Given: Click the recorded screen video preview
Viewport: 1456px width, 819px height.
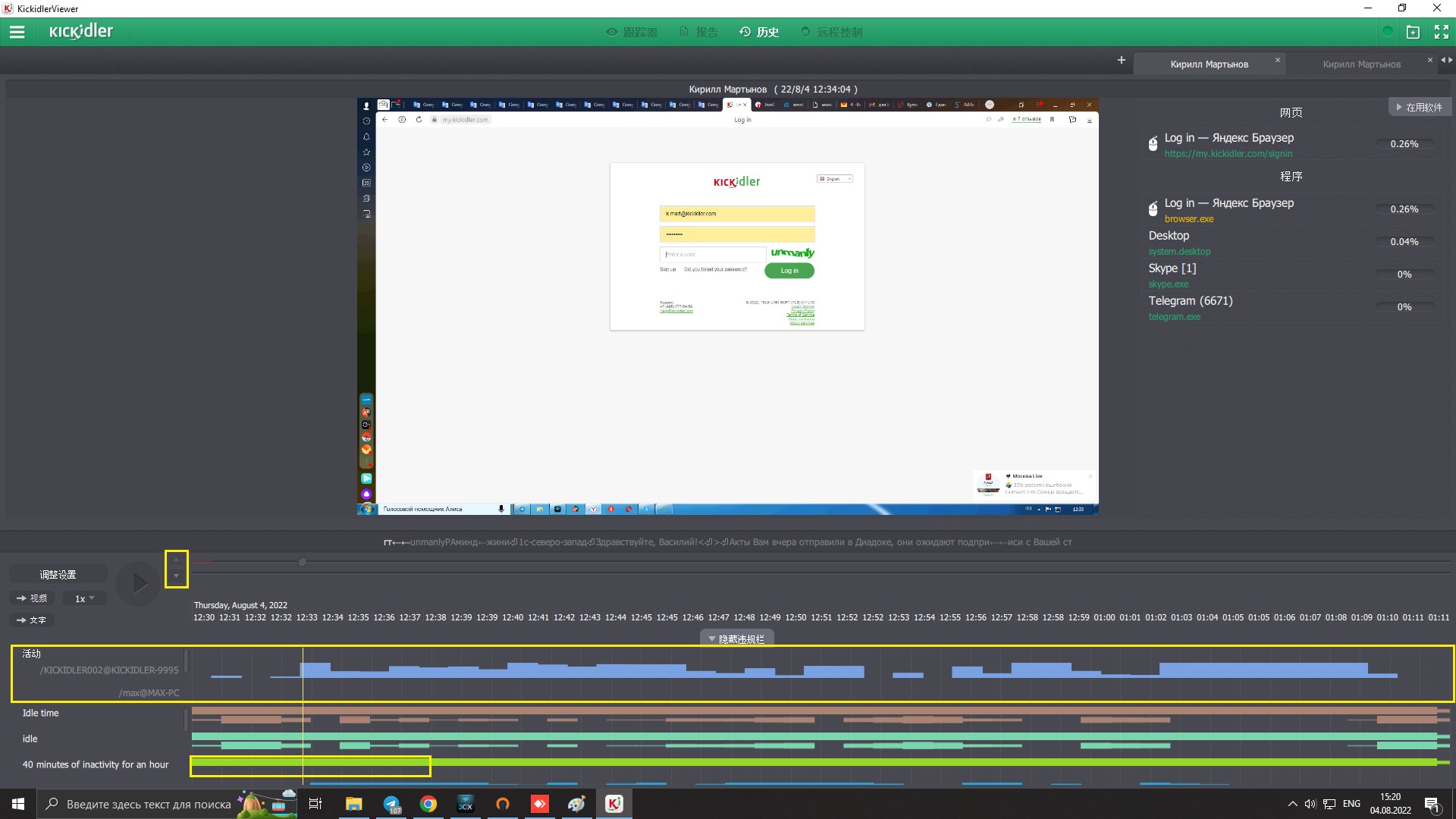Looking at the screenshot, I should 728,306.
